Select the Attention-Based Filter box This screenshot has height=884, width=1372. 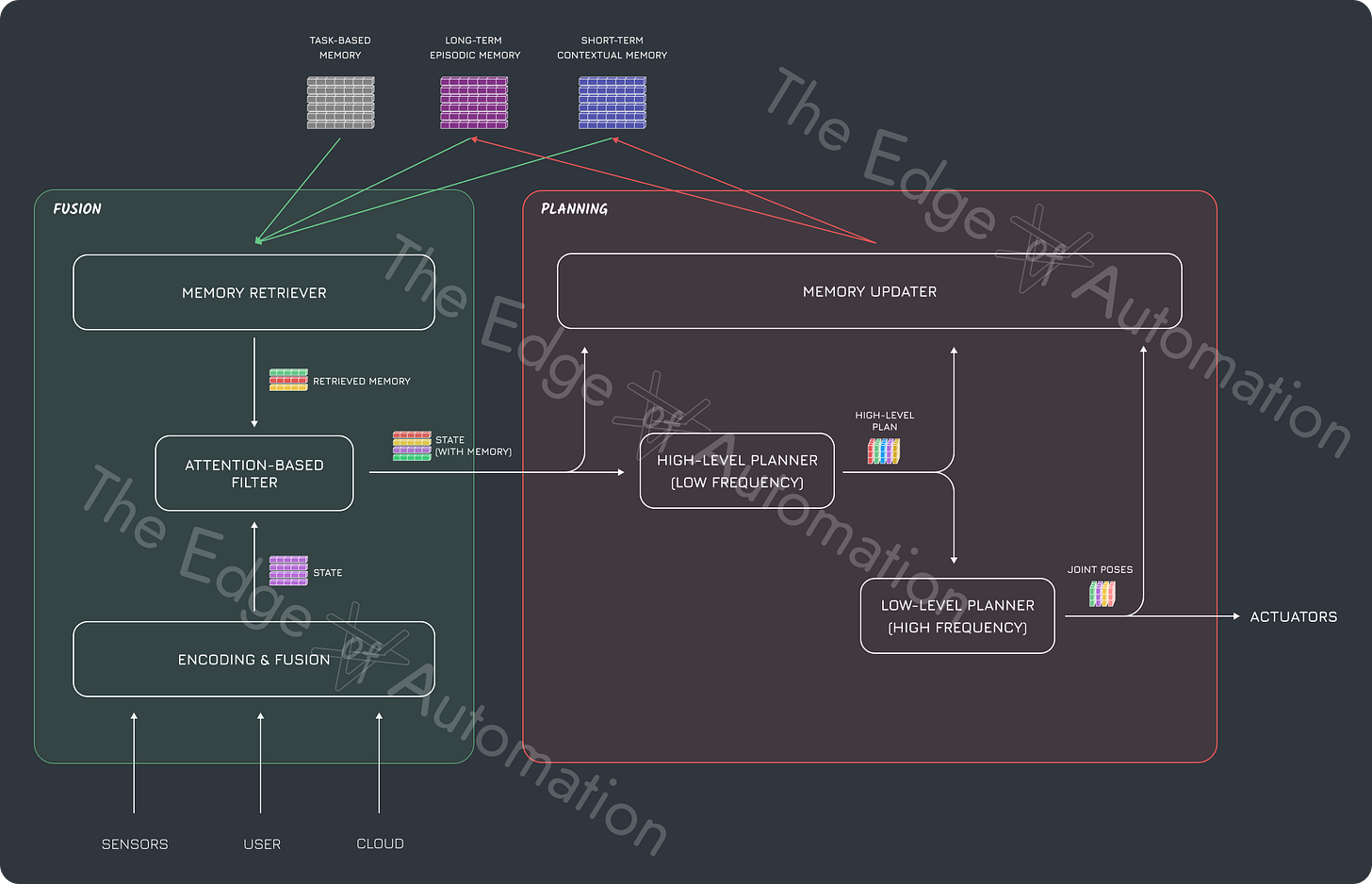coord(254,473)
